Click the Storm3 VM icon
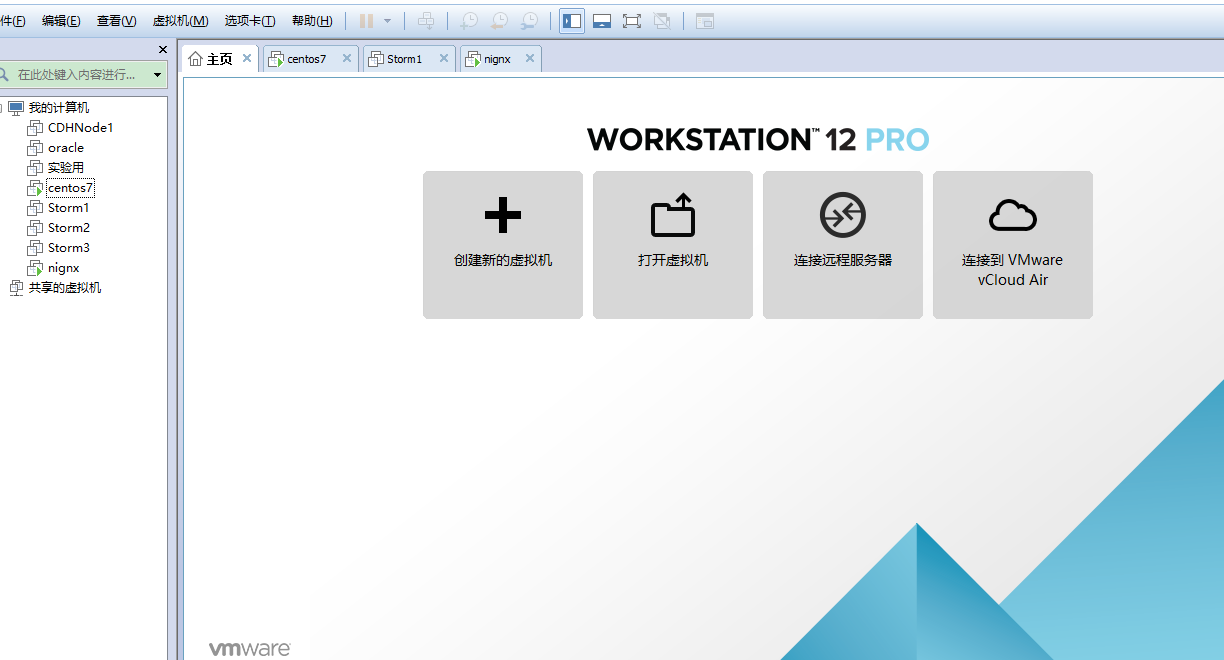 (x=35, y=248)
